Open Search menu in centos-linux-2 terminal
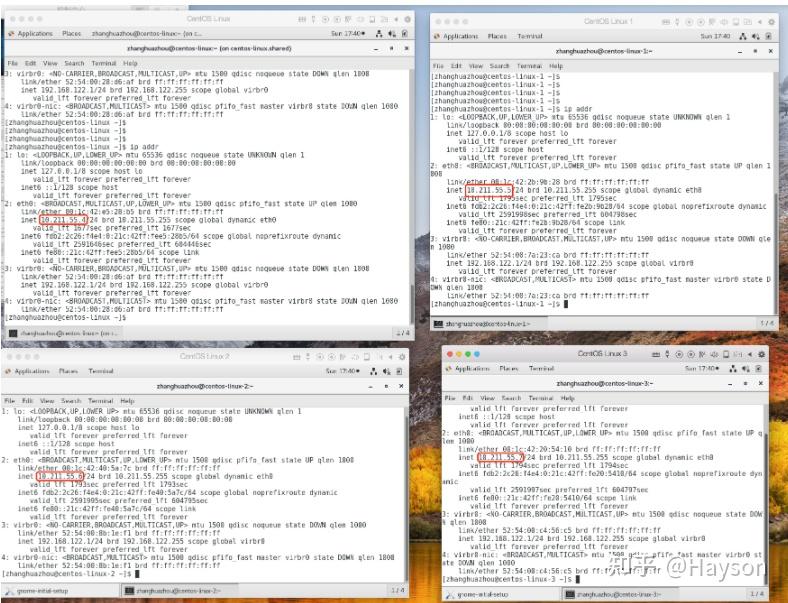 pos(71,401)
